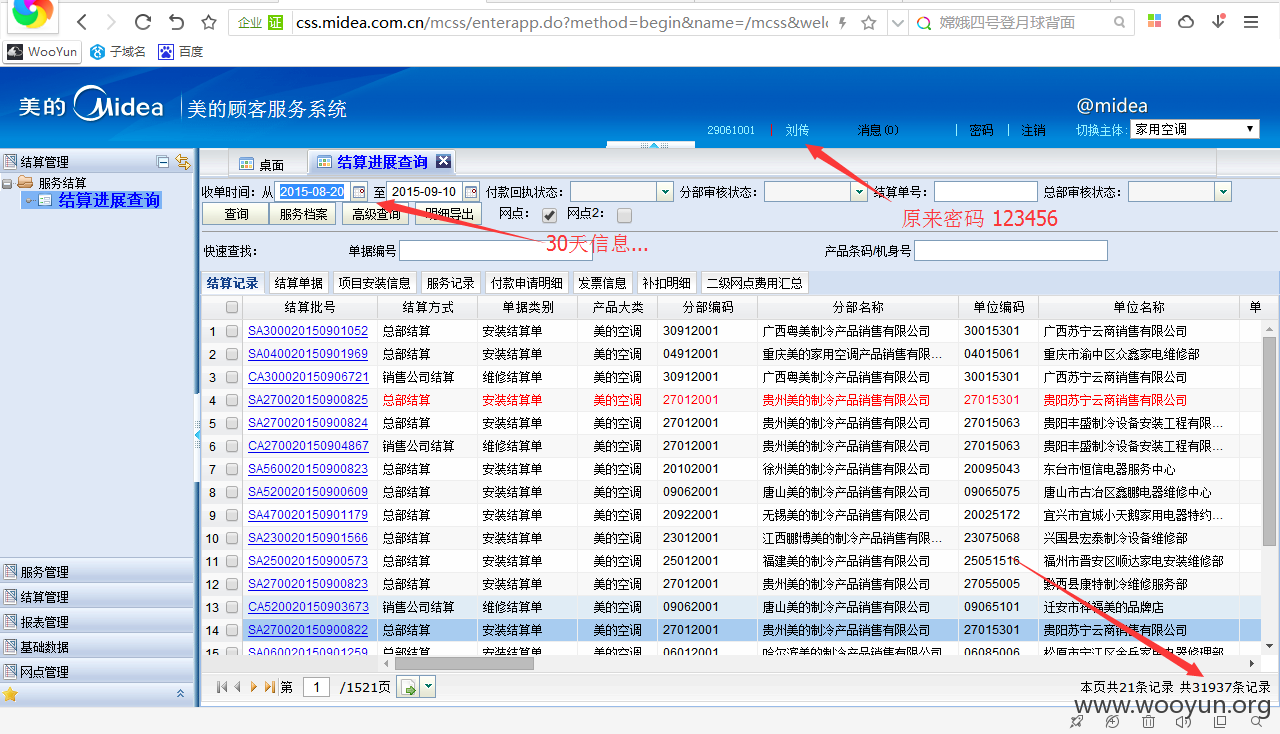Image resolution: width=1280 pixels, height=734 pixels.
Task: Open the 付款回执状态 dropdown
Action: 665,191
